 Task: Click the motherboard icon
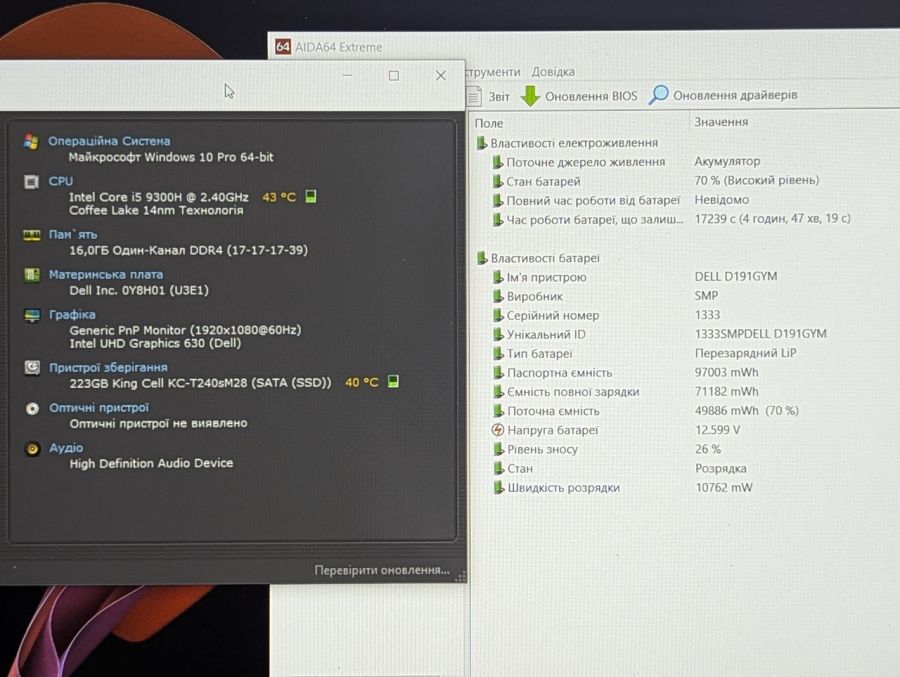[x=32, y=274]
